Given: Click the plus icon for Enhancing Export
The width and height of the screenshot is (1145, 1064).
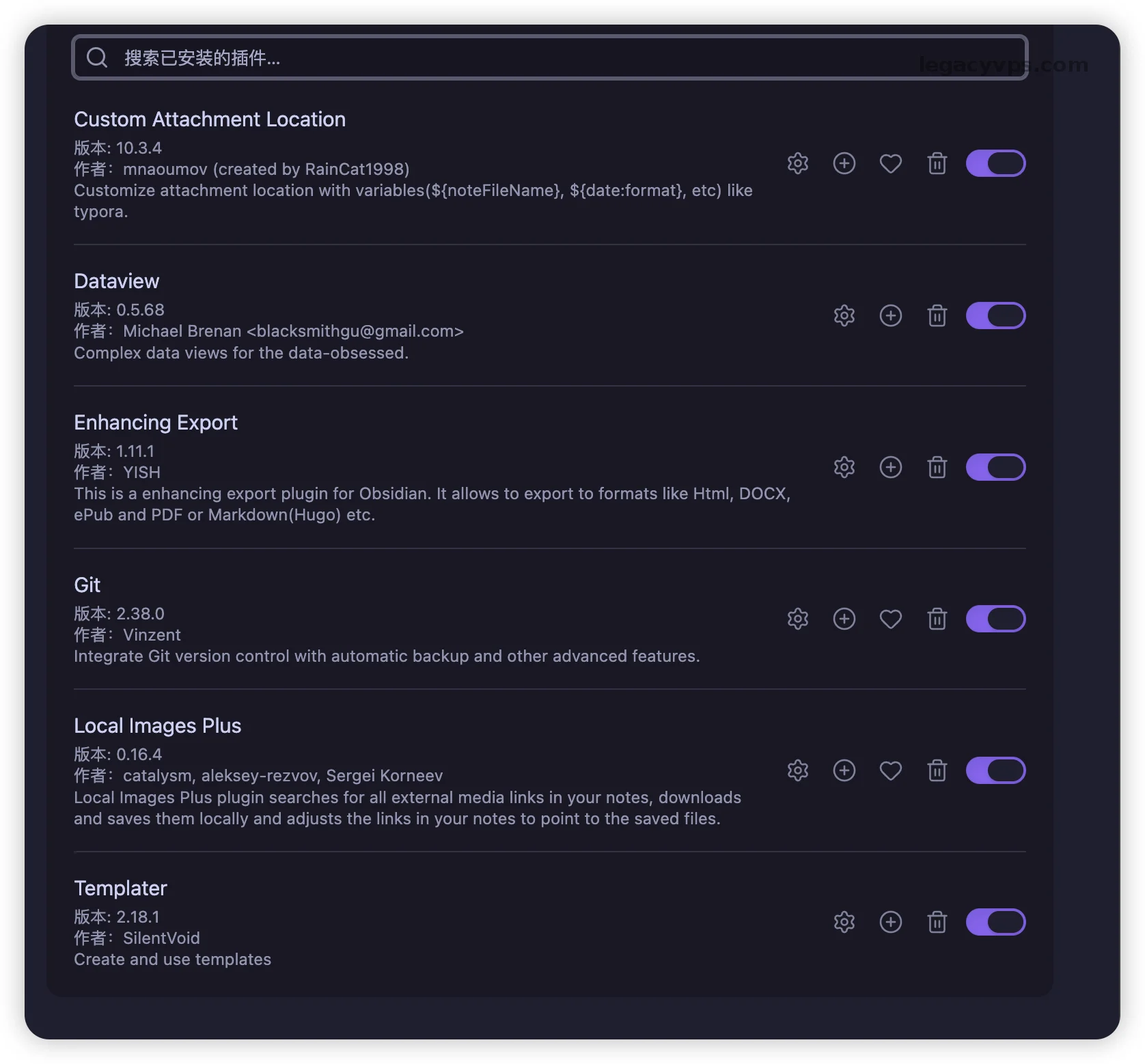Looking at the screenshot, I should coord(890,467).
